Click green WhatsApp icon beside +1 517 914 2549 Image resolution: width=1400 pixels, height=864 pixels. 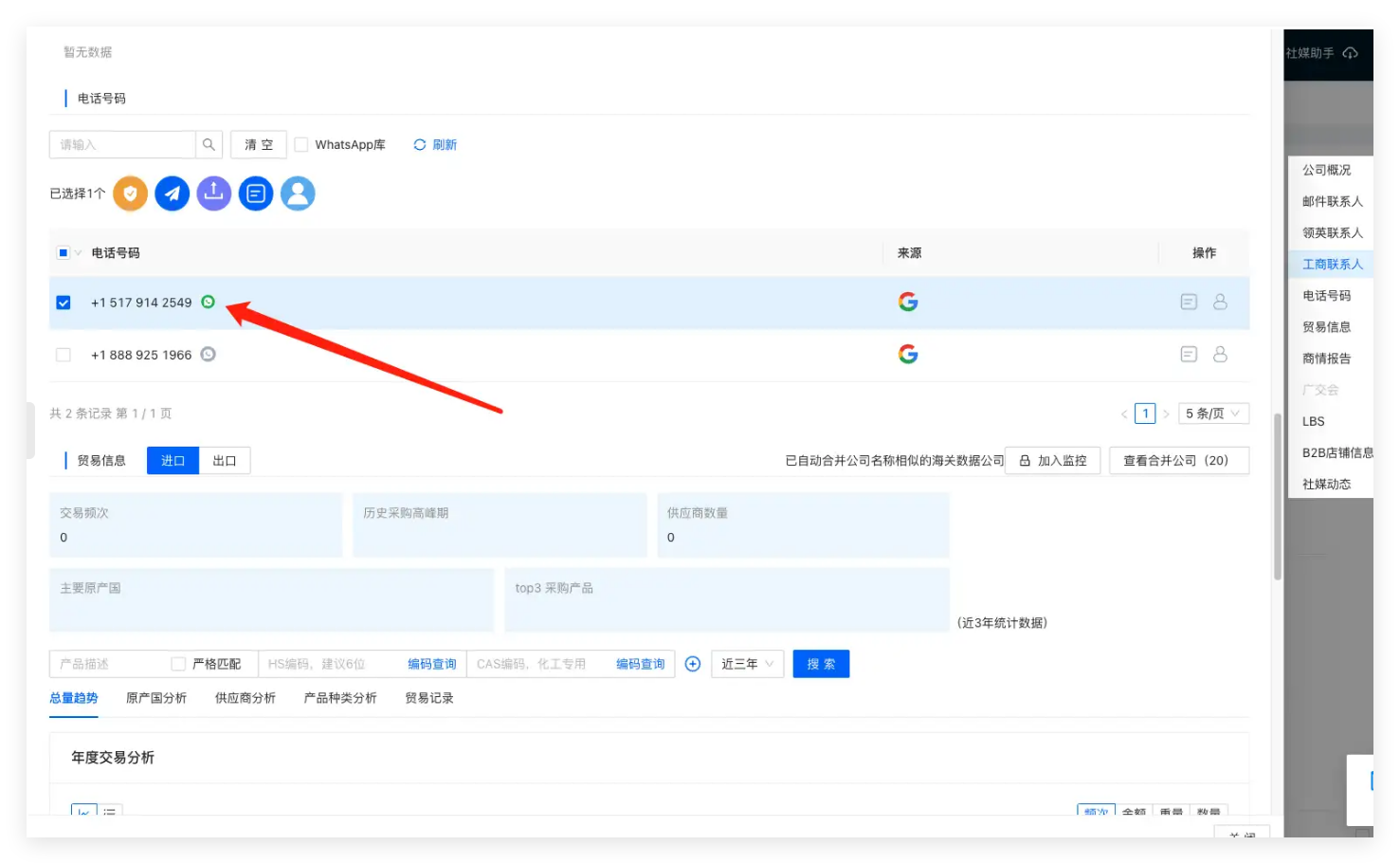coord(209,303)
